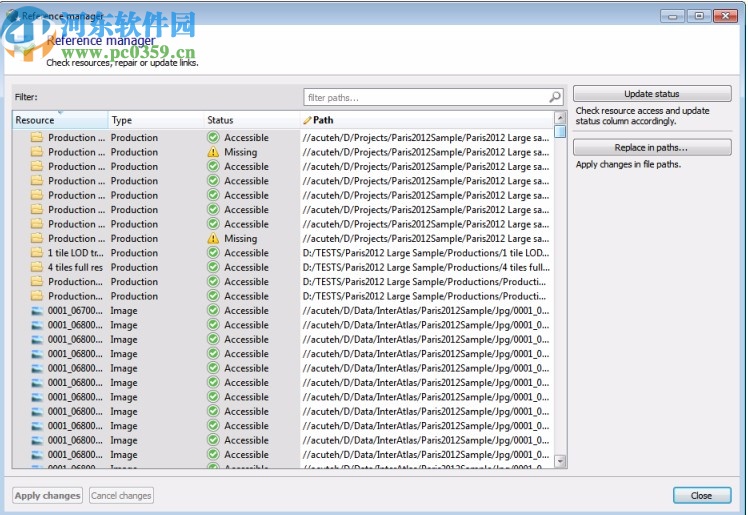
Task: Minimize the Reference manager window
Action: 673,16
